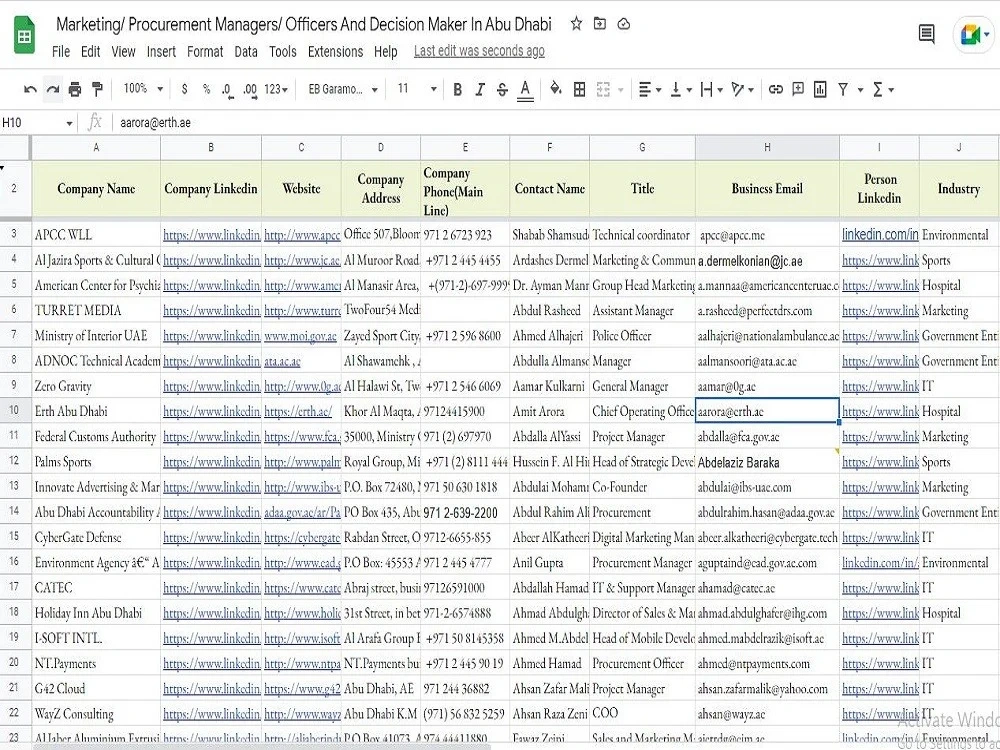Star the document with star icon
This screenshot has width=1000, height=750.
click(576, 24)
